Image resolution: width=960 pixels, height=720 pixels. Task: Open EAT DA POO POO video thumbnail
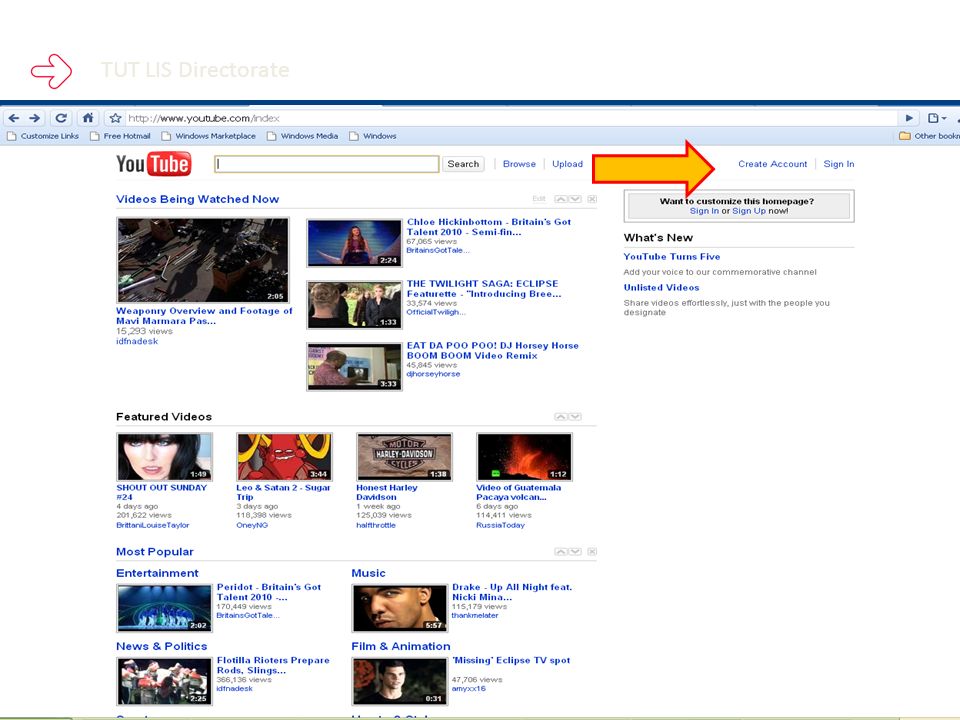(x=354, y=367)
